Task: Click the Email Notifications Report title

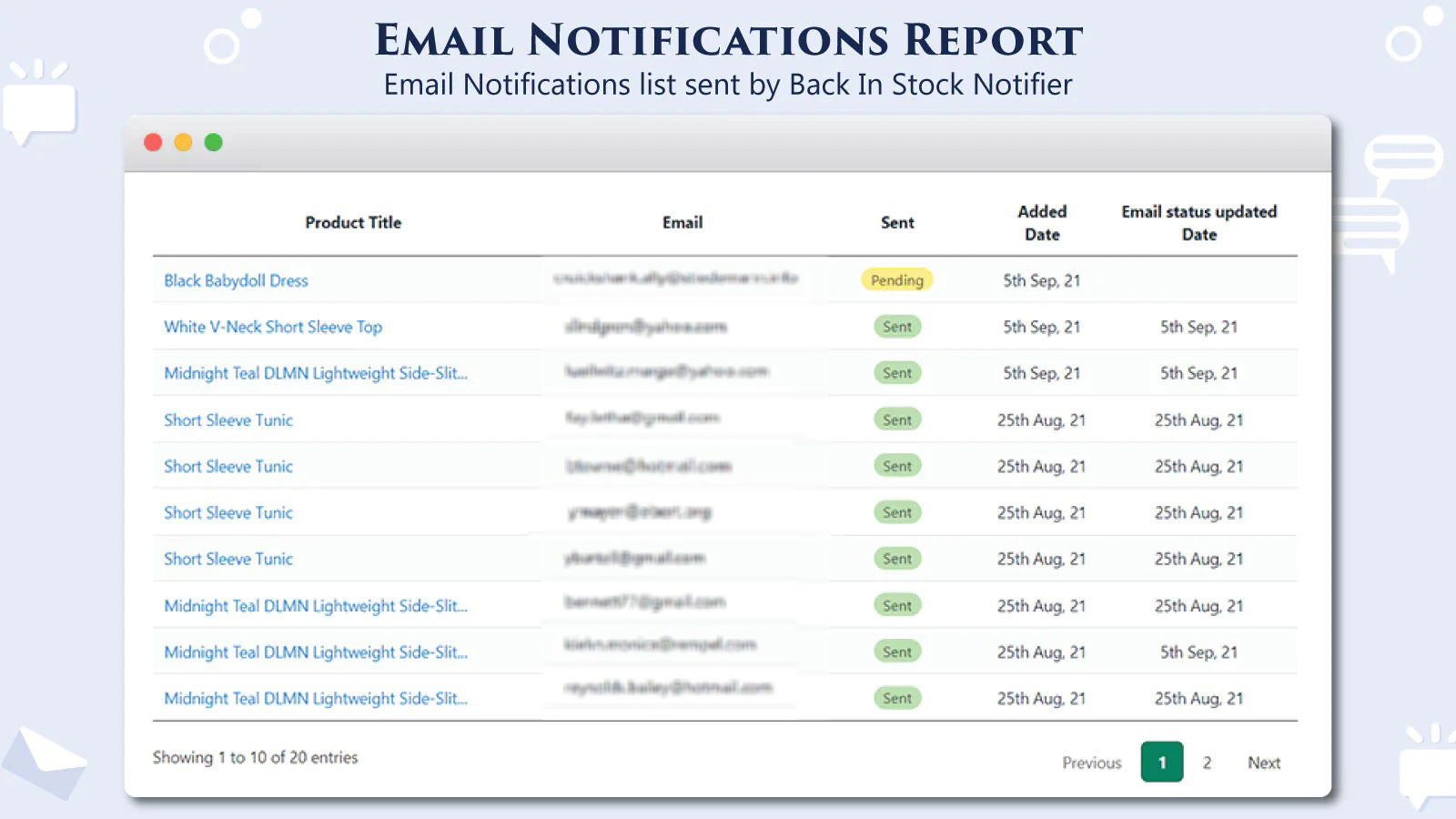Action: 727,40
